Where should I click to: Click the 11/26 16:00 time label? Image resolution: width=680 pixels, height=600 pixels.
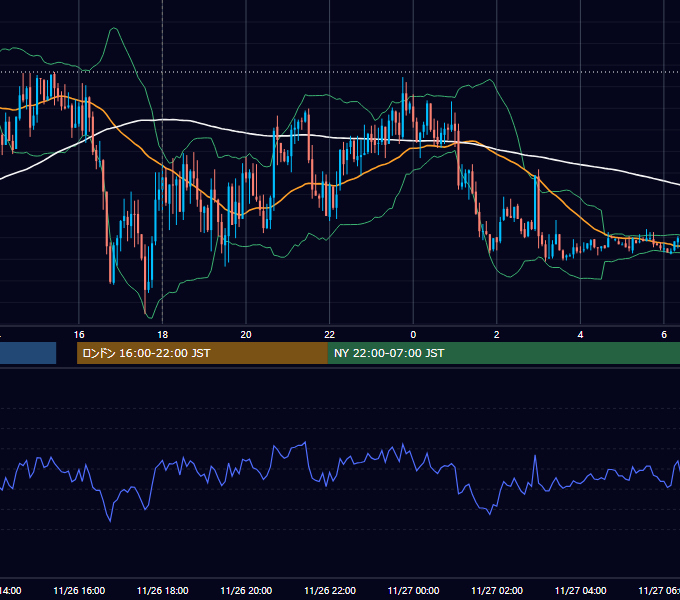pos(79,591)
